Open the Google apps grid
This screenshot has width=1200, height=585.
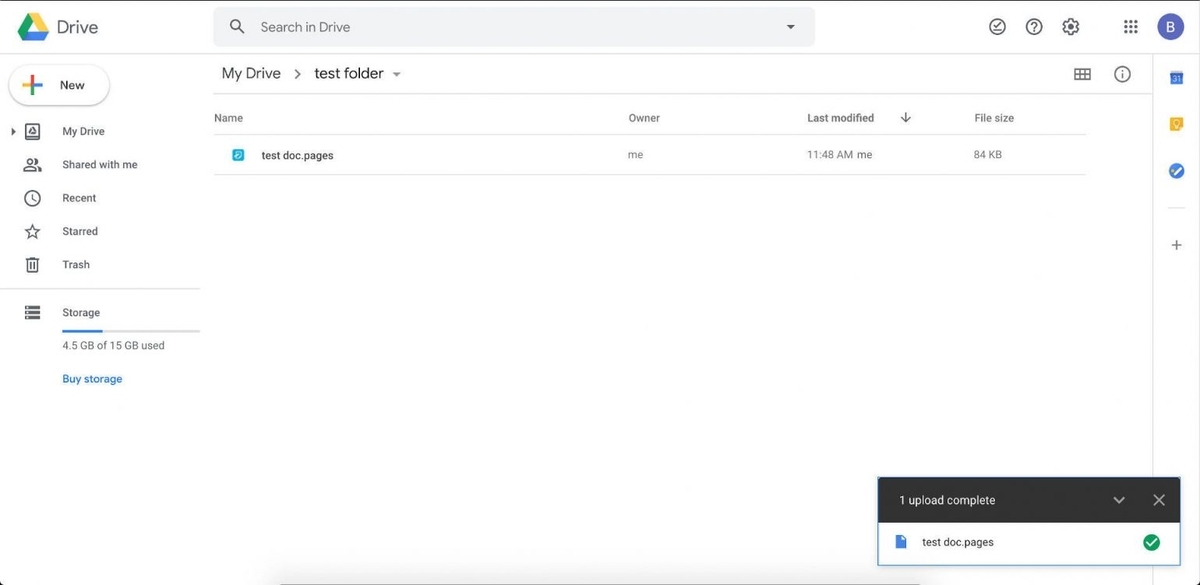point(1130,26)
